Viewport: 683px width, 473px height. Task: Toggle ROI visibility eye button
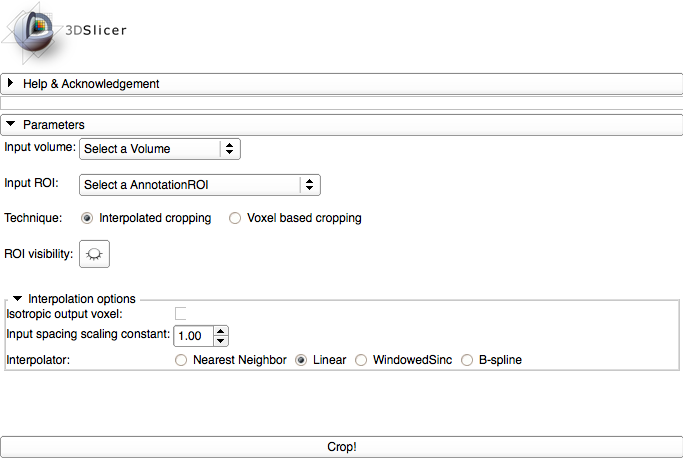tap(94, 254)
